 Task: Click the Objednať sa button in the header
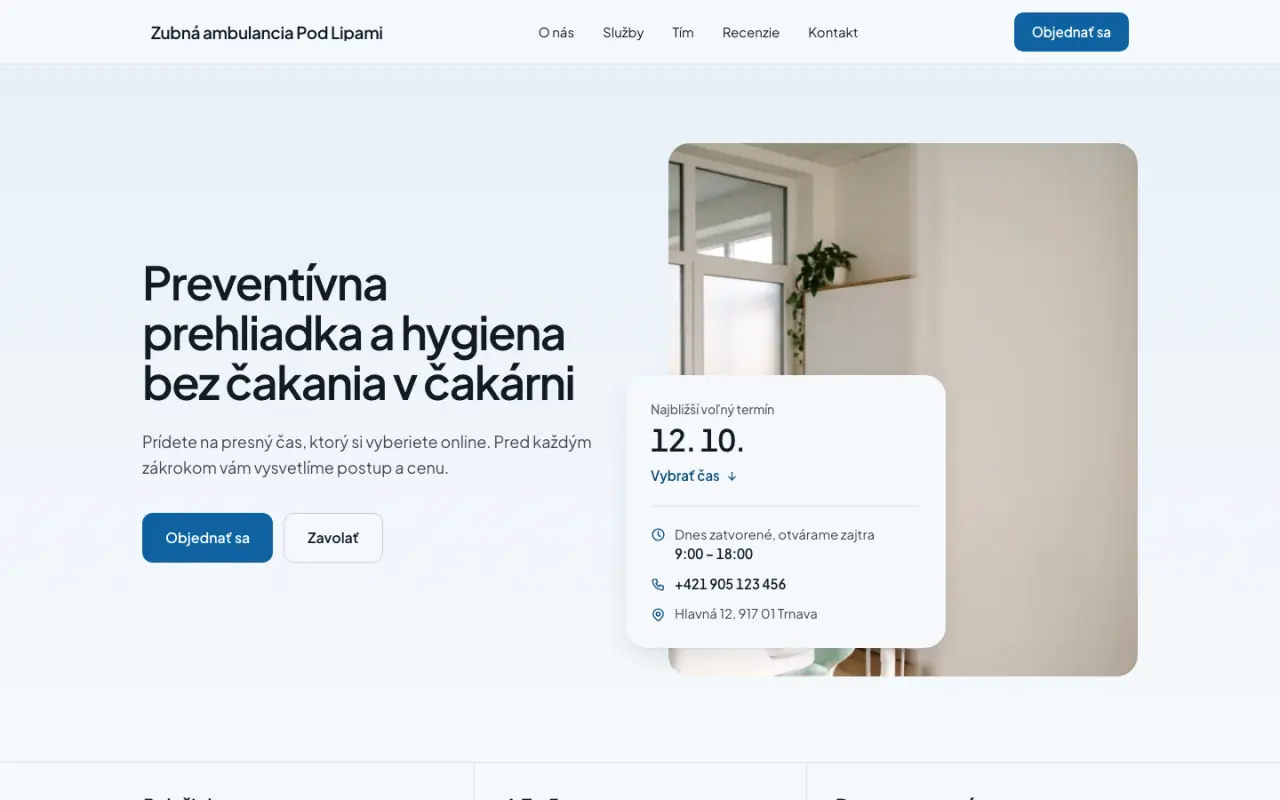[x=1071, y=32]
